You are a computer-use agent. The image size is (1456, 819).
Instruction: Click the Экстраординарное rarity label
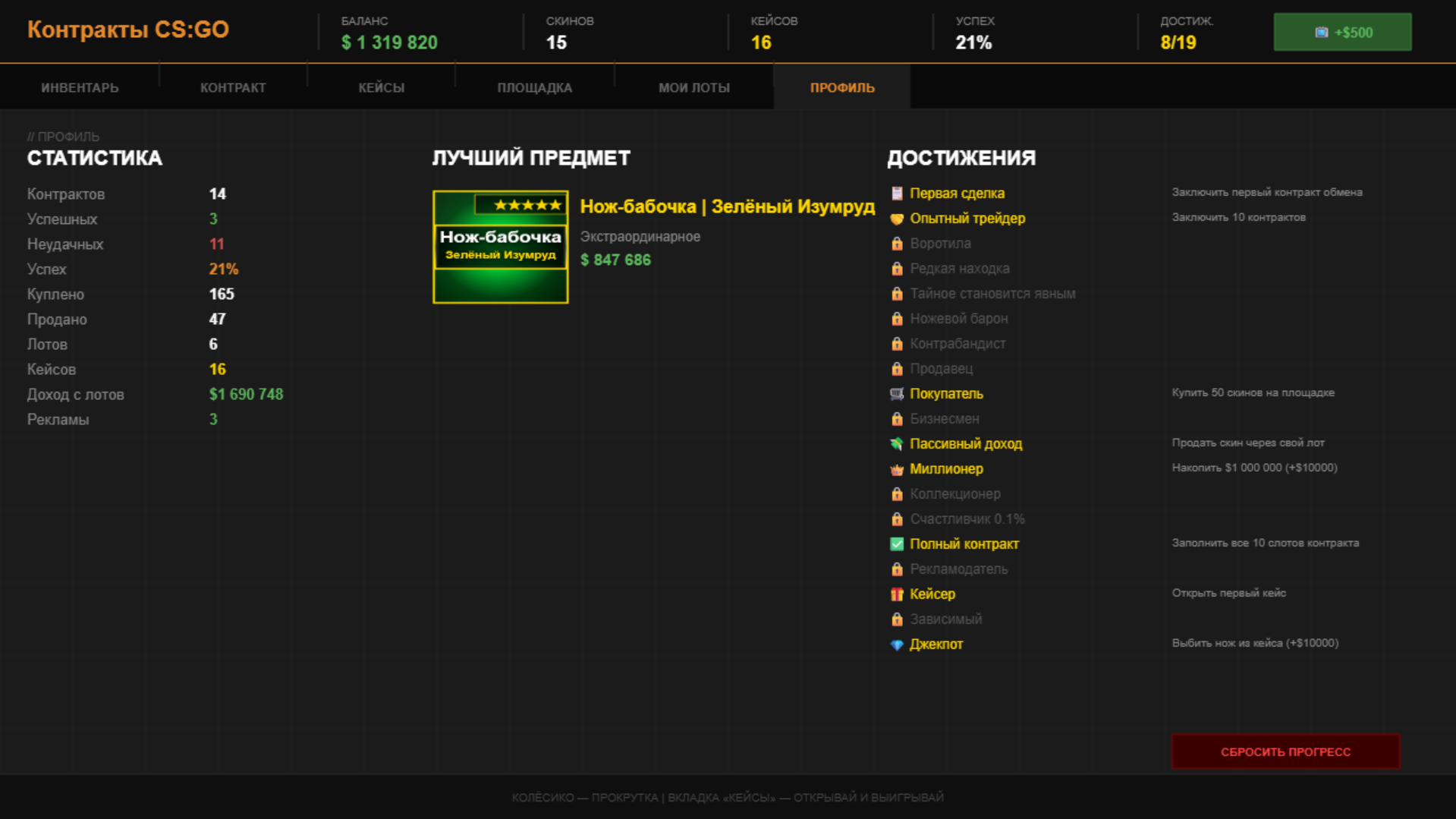640,237
